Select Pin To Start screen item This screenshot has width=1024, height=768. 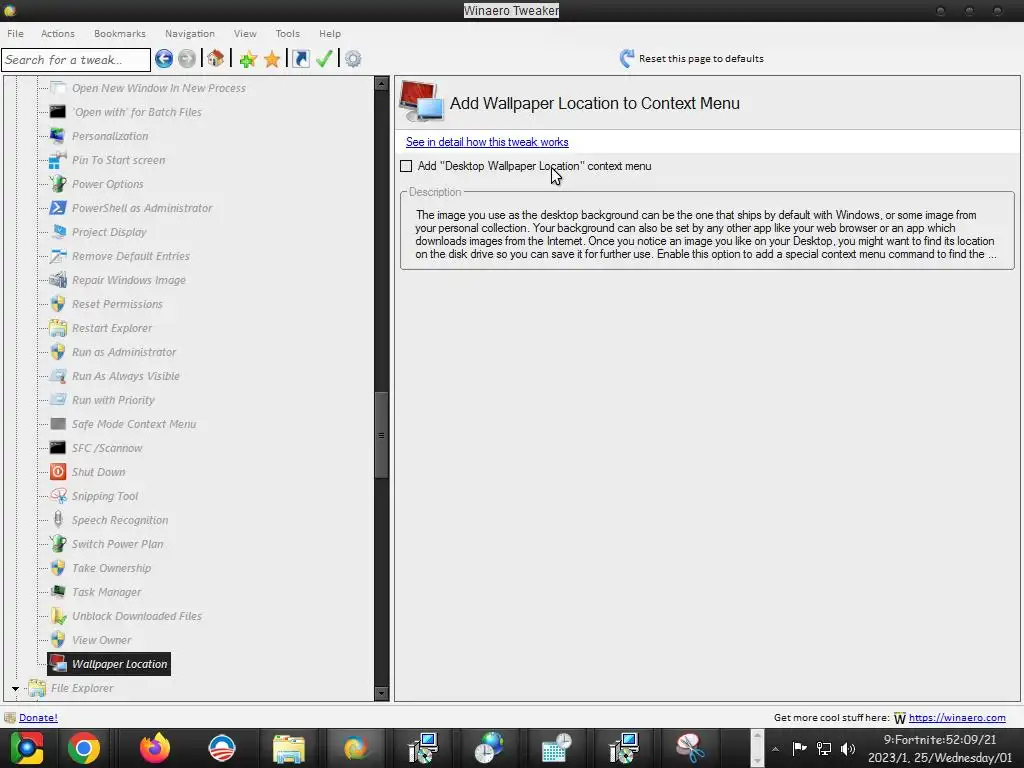tap(118, 160)
